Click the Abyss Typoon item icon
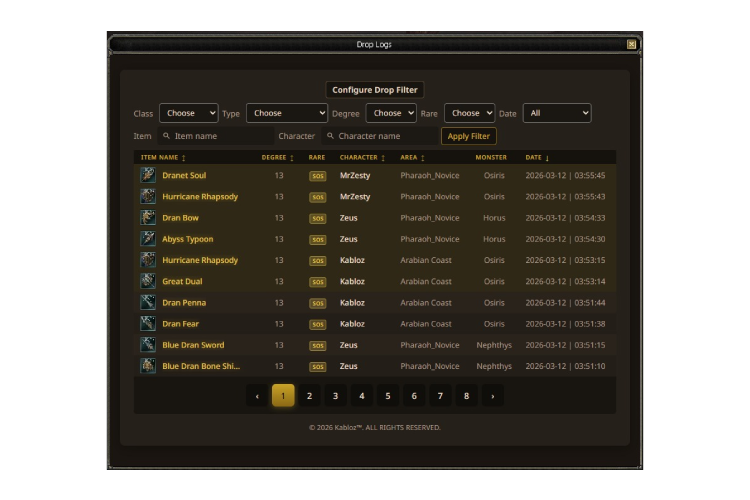 pyautogui.click(x=148, y=239)
